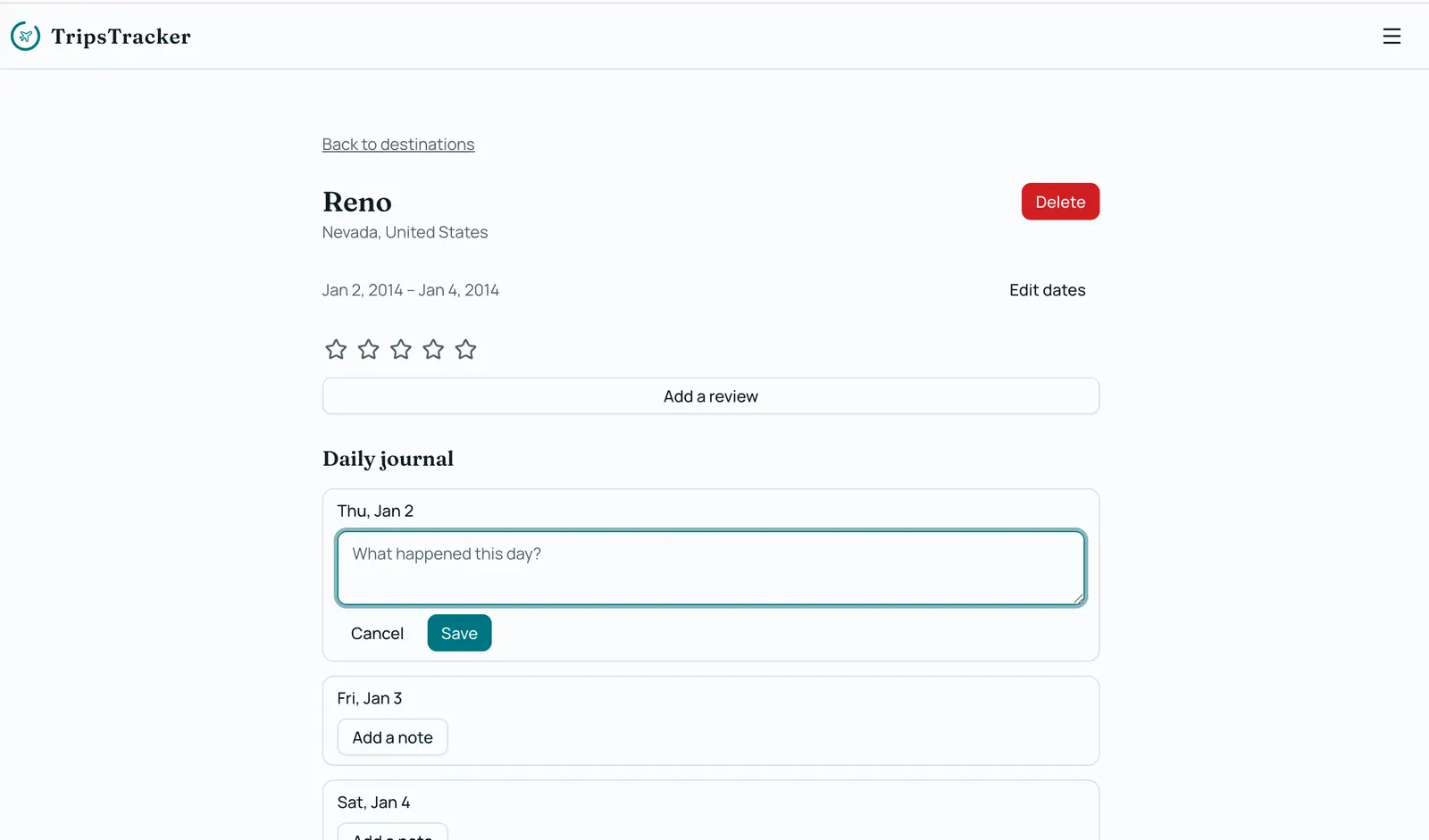Go back to destinations link
Screen dimensions: 1429x840
tap(398, 145)
